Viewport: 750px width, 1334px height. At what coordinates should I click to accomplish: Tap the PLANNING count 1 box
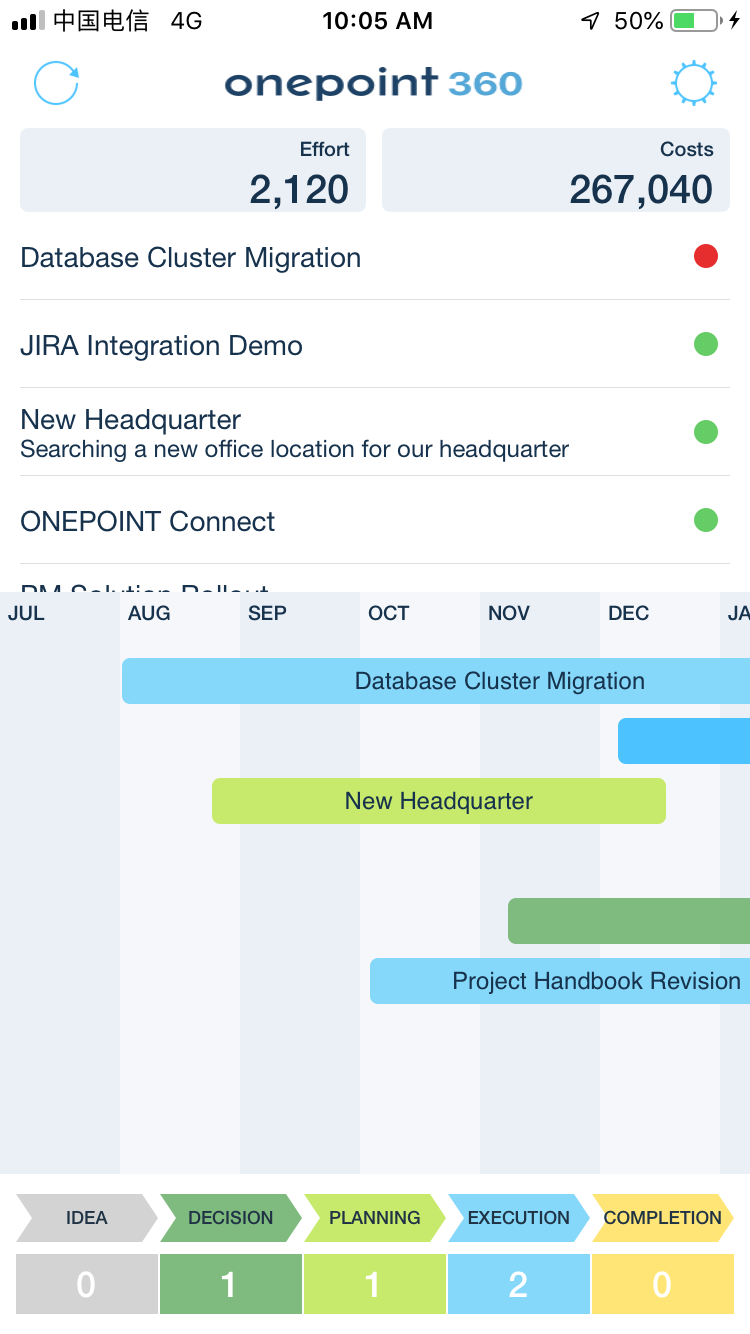tap(374, 1284)
